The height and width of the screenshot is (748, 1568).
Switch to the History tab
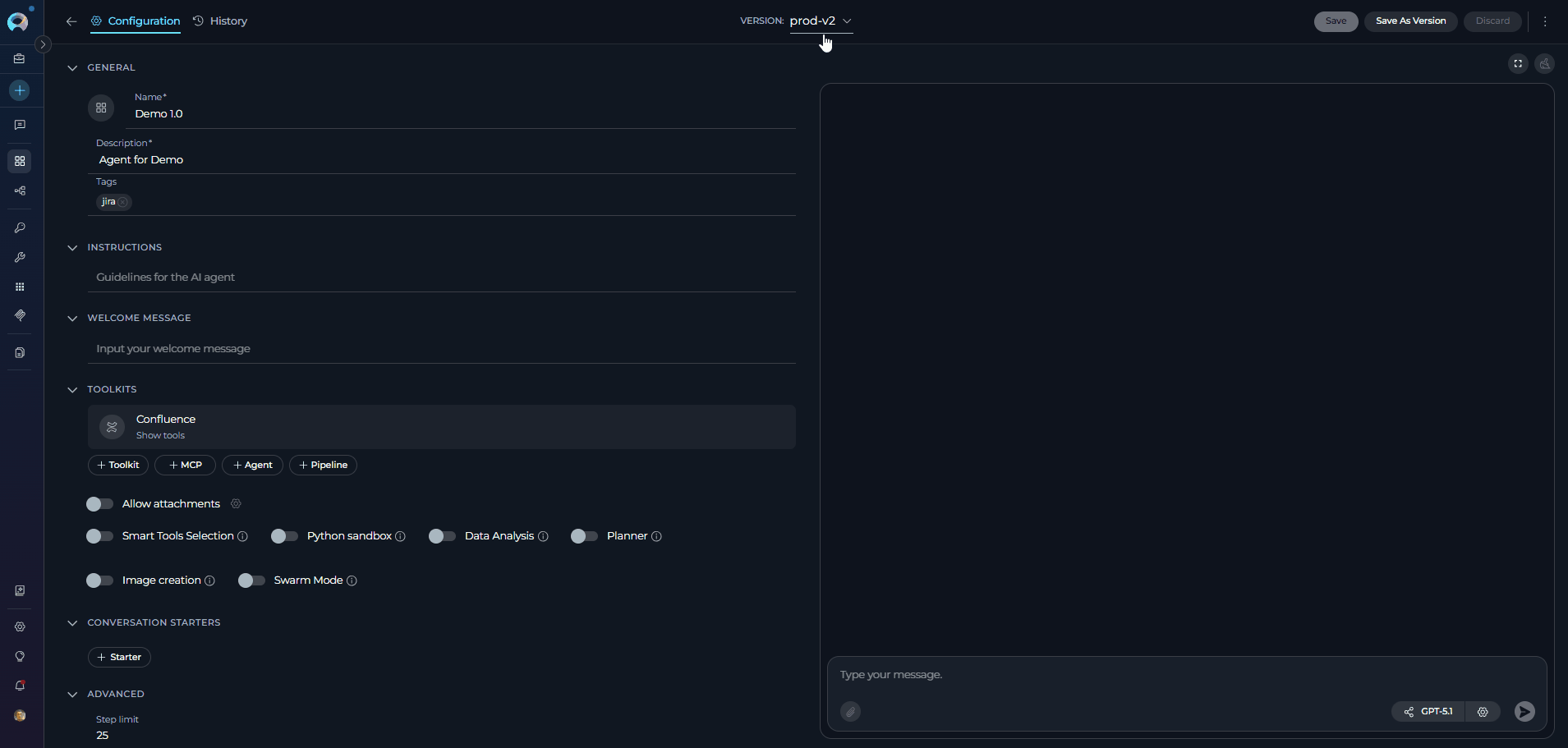point(220,21)
